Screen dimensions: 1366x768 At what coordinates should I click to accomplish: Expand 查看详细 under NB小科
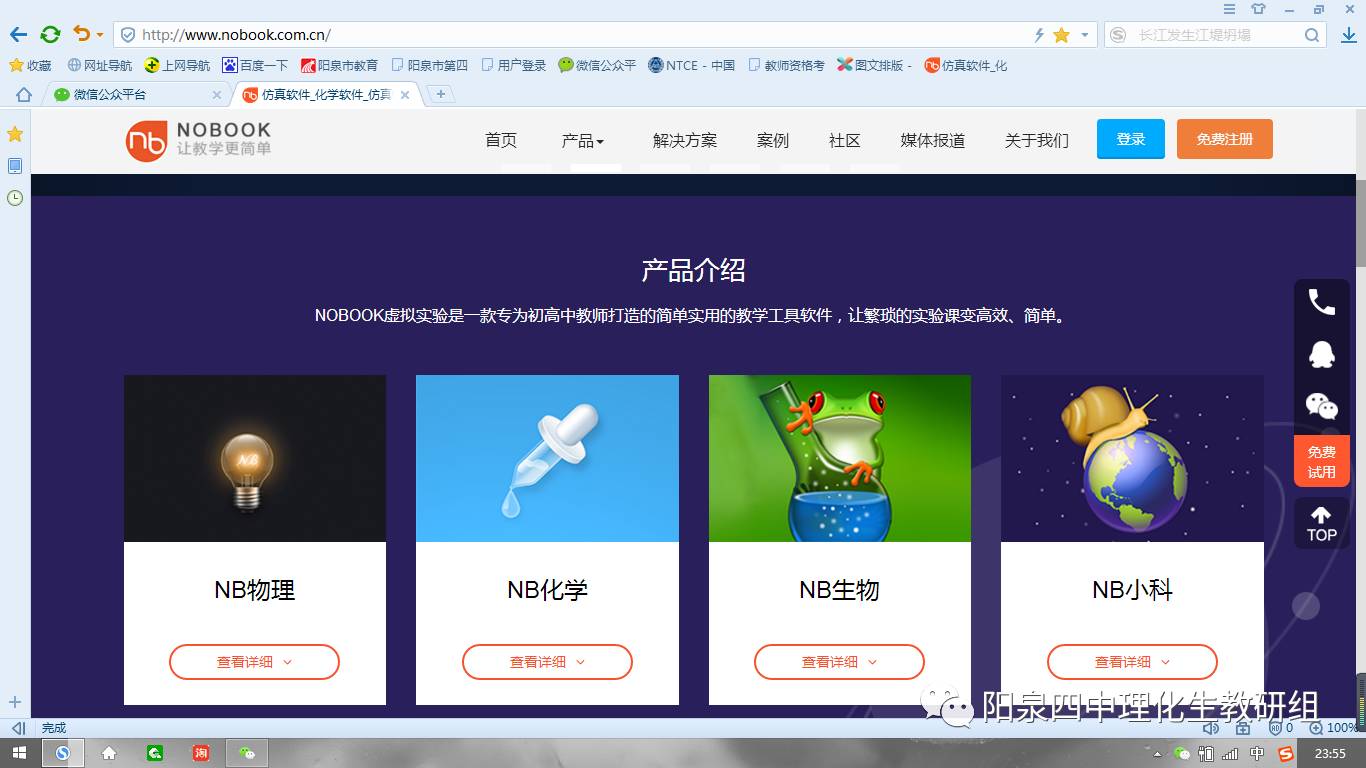[1132, 662]
